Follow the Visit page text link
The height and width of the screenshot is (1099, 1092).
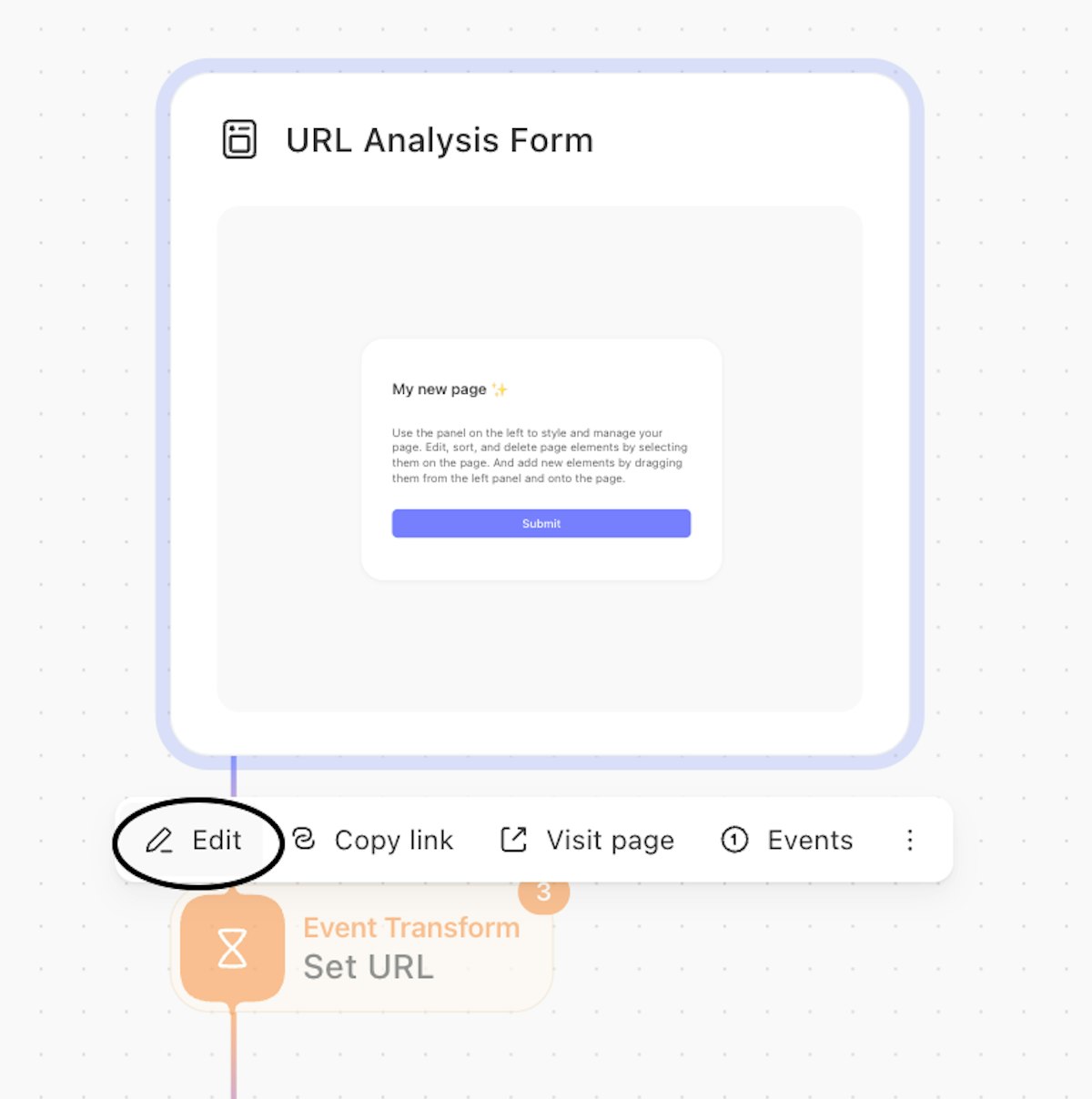(610, 840)
